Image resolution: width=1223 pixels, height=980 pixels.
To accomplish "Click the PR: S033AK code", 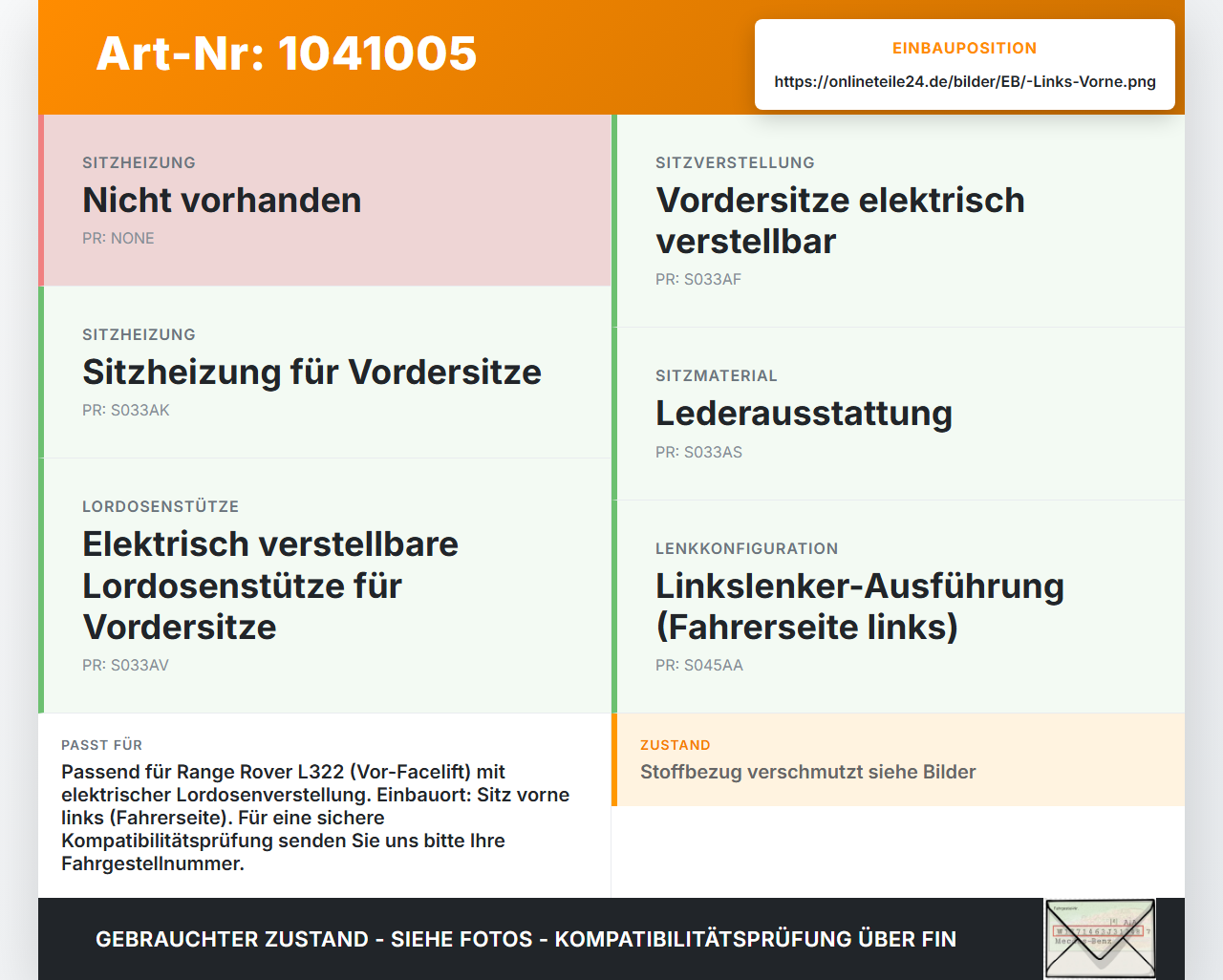I will point(126,410).
